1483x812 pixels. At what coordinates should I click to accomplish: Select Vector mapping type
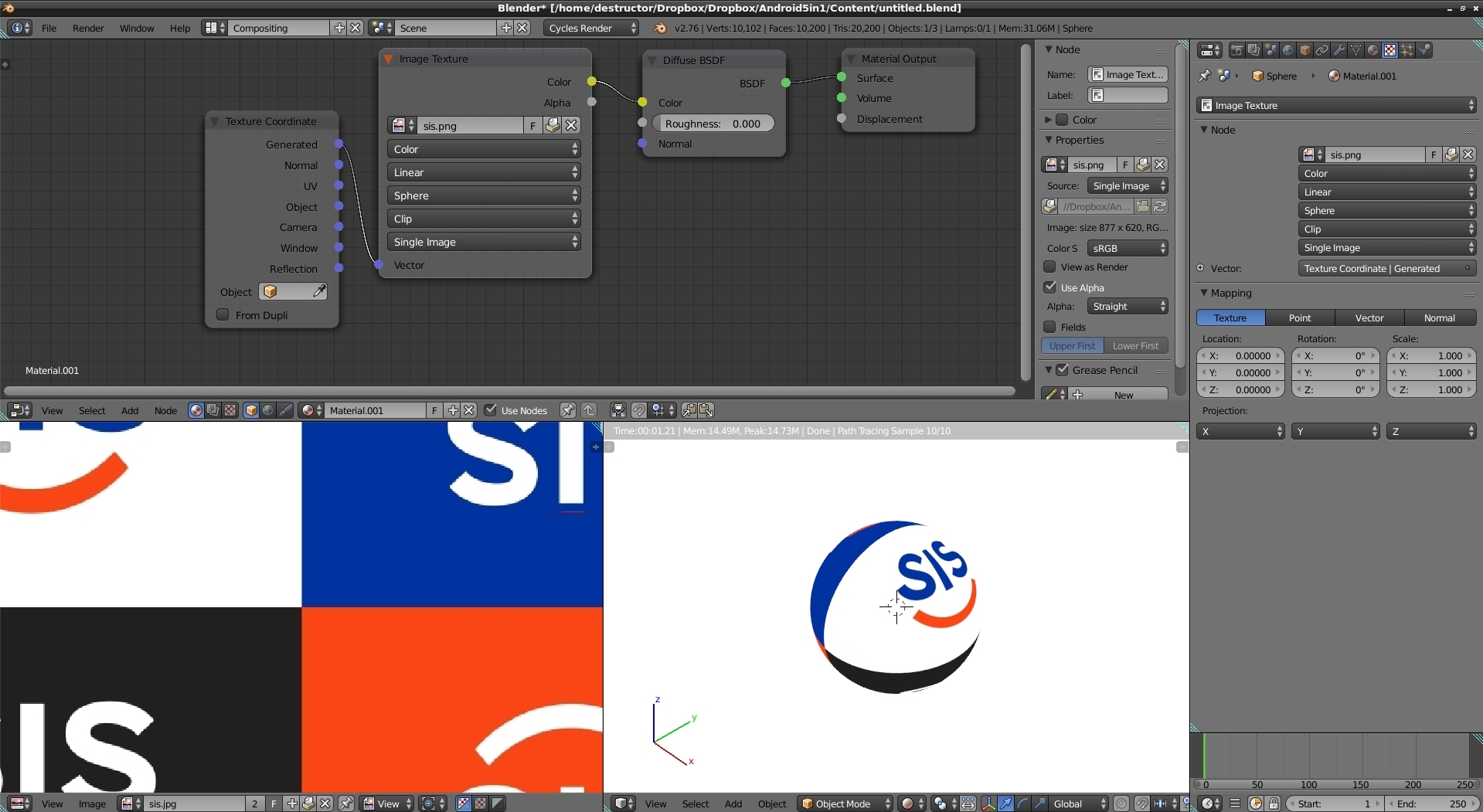click(x=1369, y=318)
